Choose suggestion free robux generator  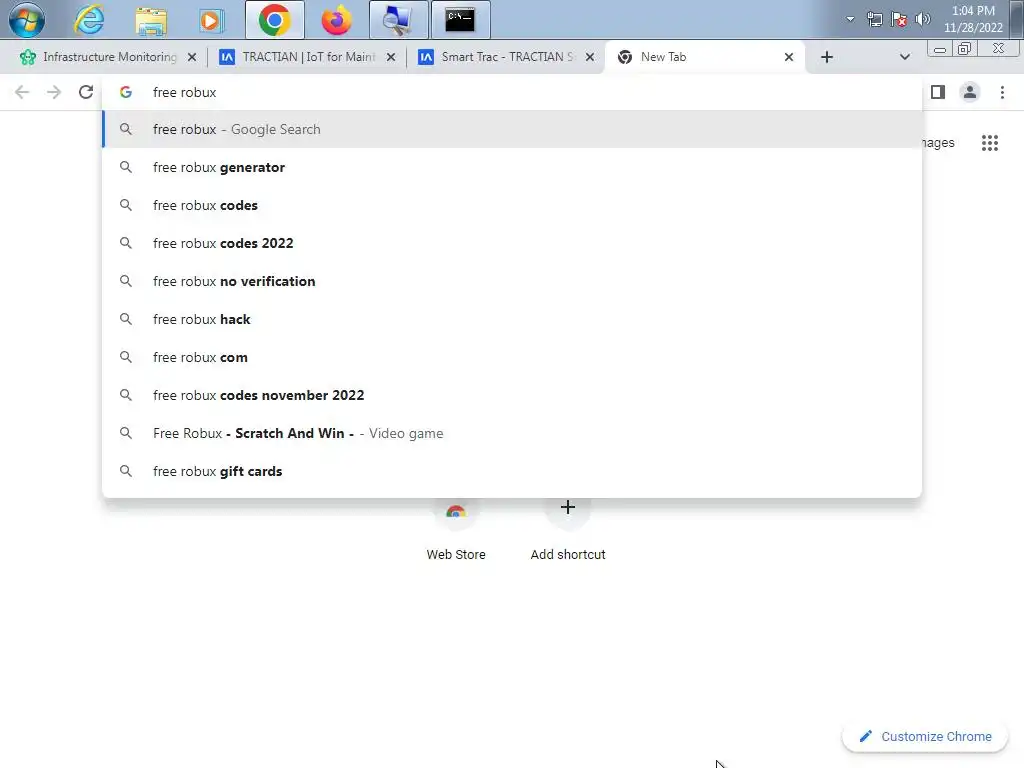[511, 167]
